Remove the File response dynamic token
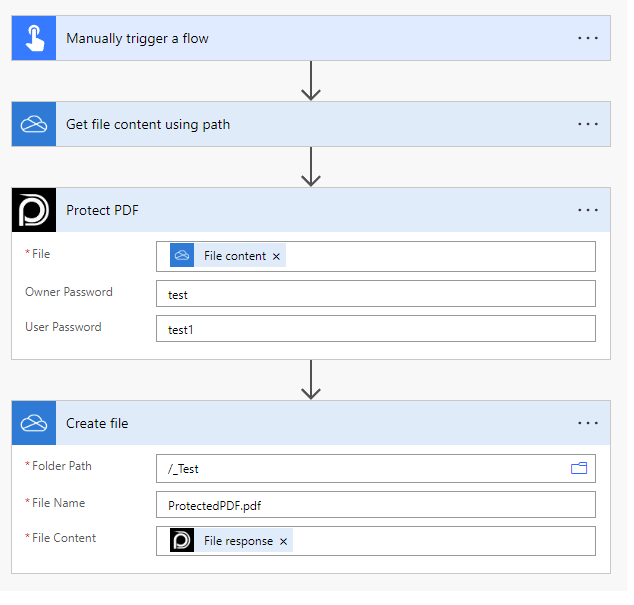634x605 pixels. (x=284, y=541)
